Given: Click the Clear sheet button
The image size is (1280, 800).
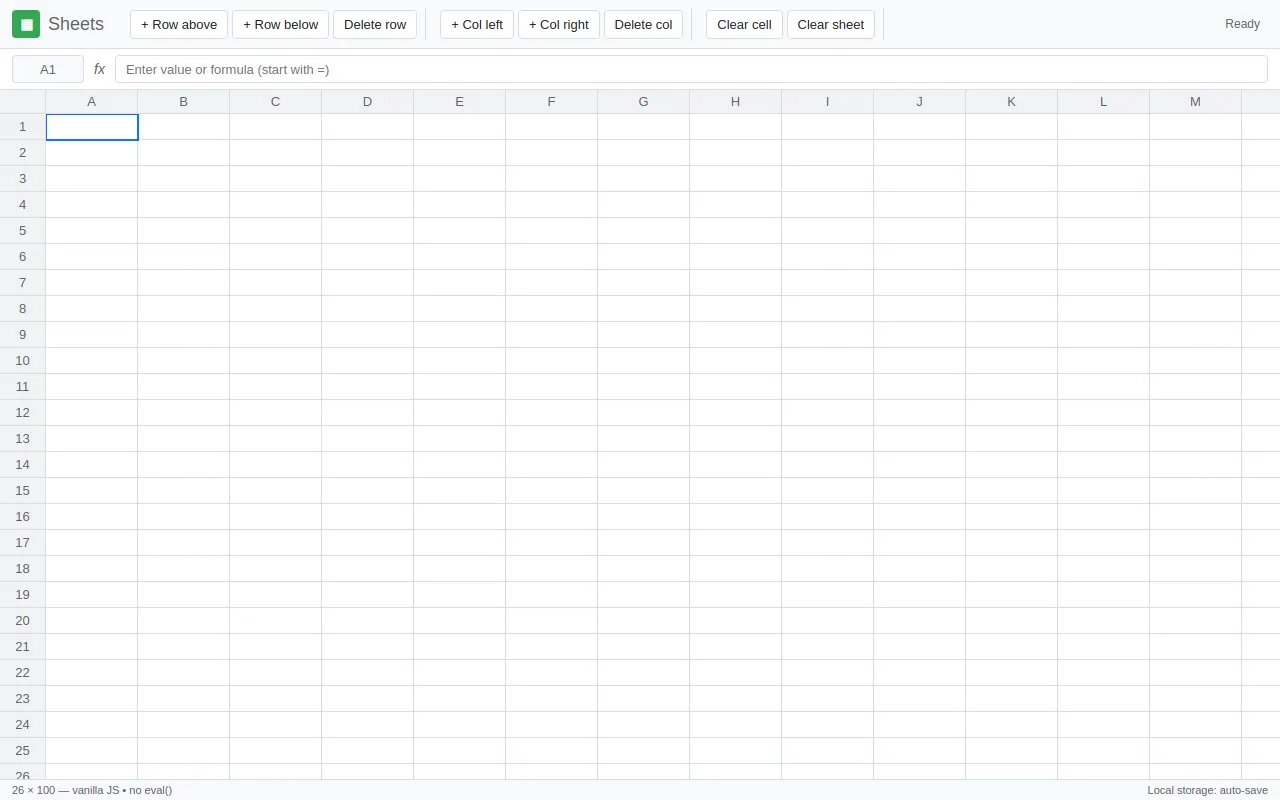Looking at the screenshot, I should tap(831, 24).
